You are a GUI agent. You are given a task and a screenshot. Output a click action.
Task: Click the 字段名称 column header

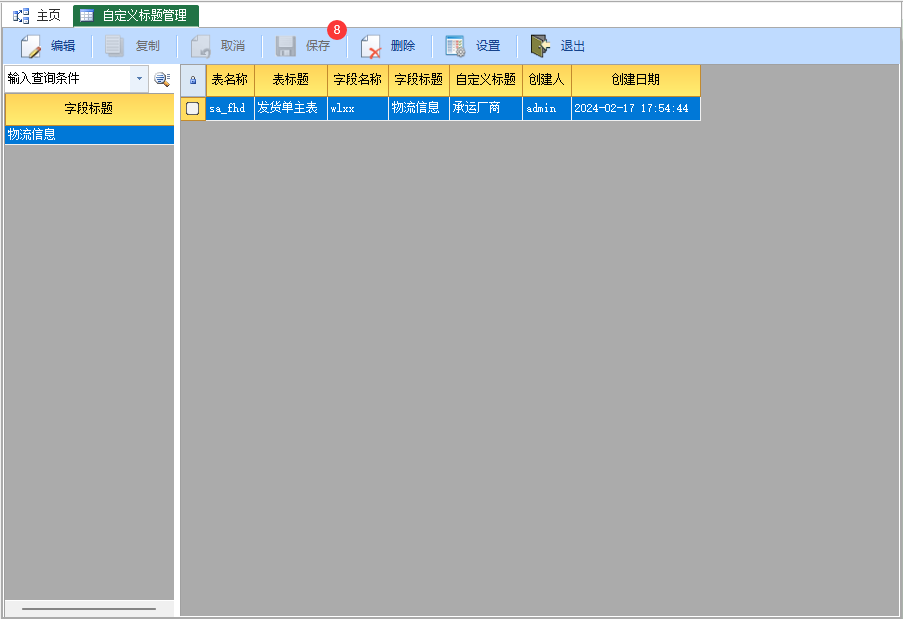point(358,80)
